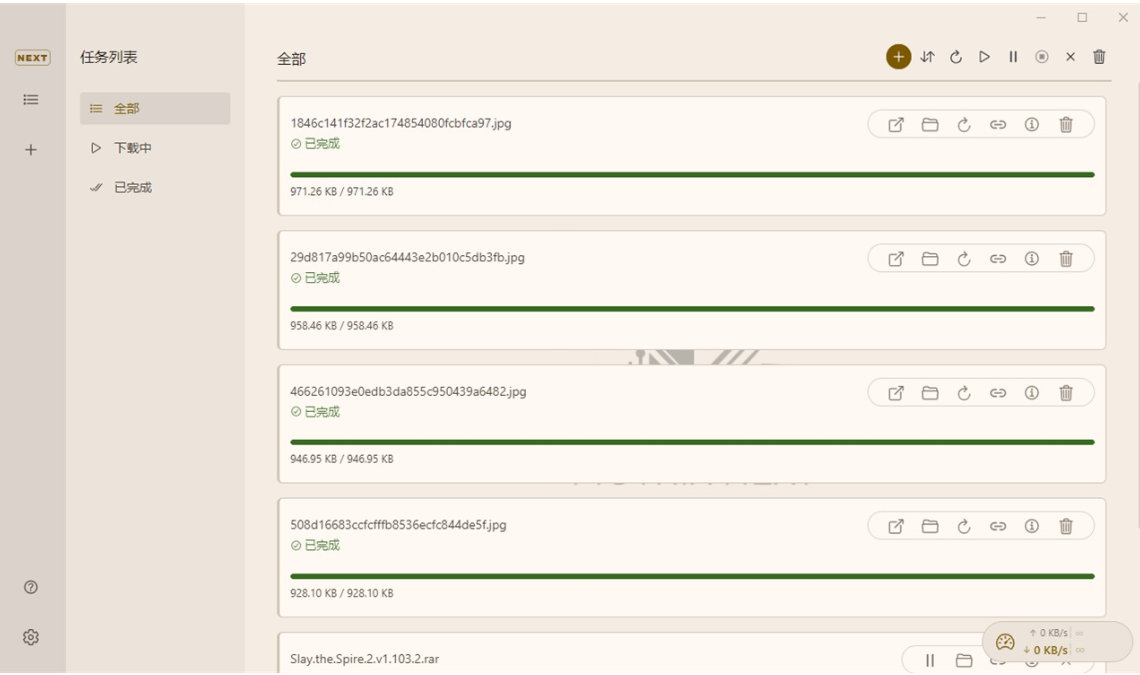Select the 已完成 filter in the task list
The image size is (1140, 675).
pos(155,187)
